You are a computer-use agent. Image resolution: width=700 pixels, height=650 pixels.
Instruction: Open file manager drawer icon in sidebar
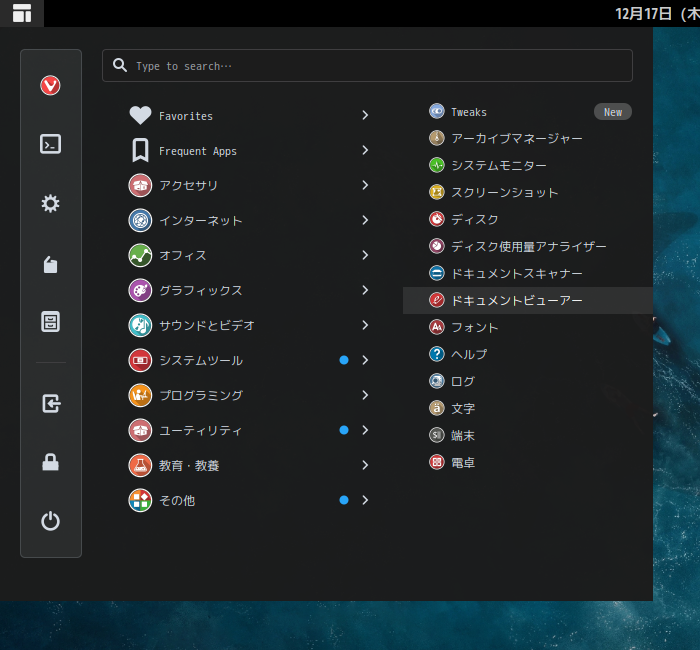tap(50, 321)
